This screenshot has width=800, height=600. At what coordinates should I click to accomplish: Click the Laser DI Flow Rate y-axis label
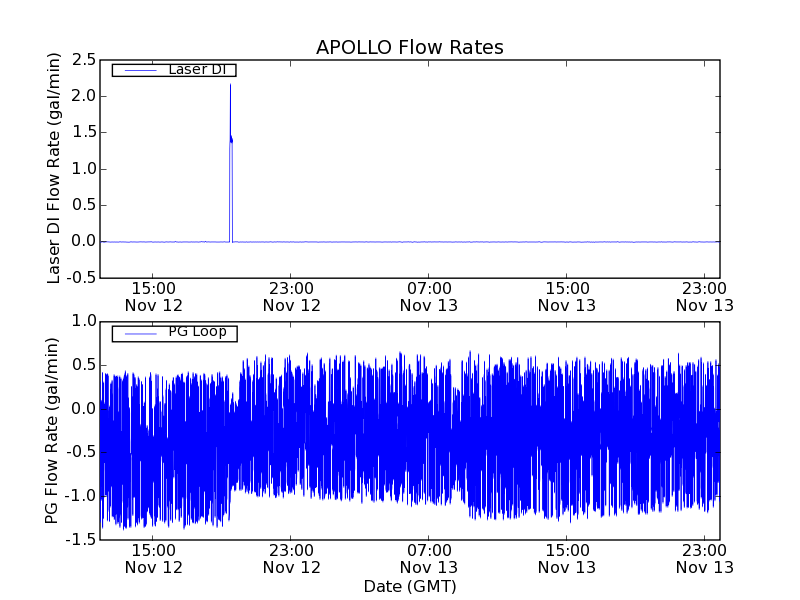pos(55,168)
